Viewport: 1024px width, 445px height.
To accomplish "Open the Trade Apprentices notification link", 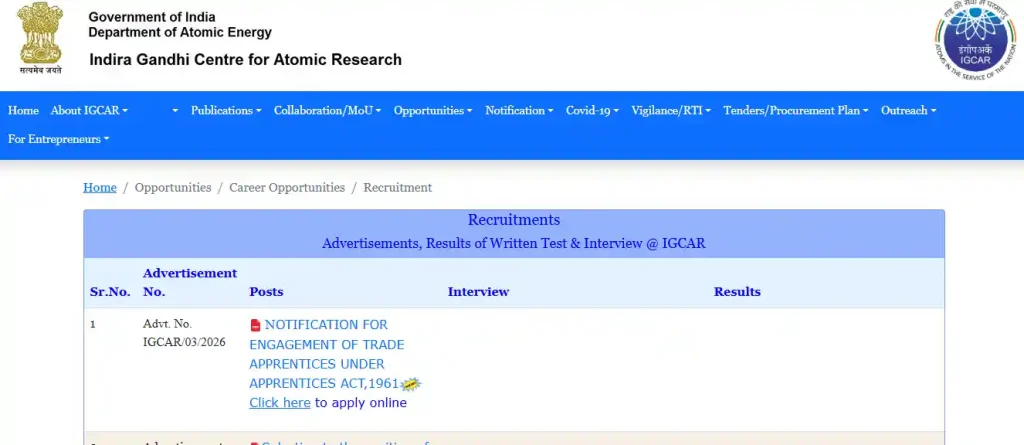I will (327, 354).
